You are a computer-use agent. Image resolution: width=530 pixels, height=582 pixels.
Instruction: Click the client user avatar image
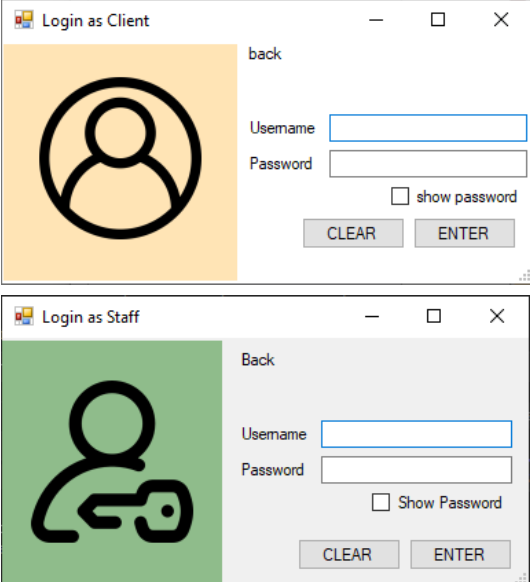pos(120,162)
